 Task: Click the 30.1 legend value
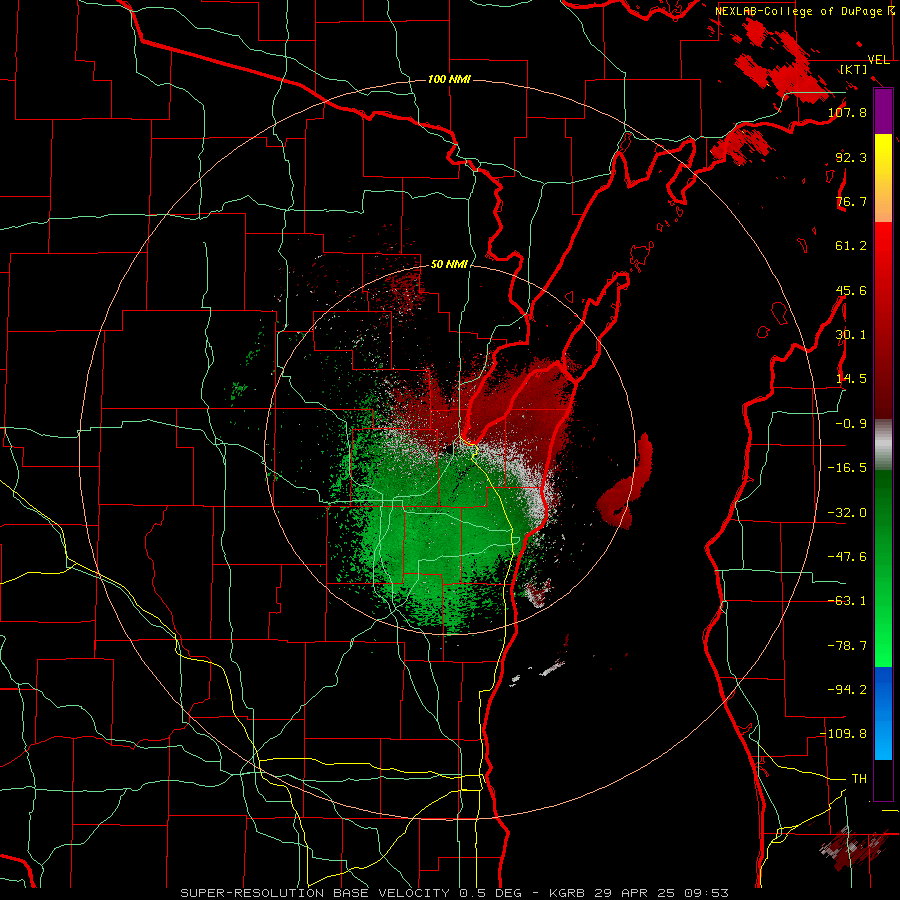[x=851, y=335]
